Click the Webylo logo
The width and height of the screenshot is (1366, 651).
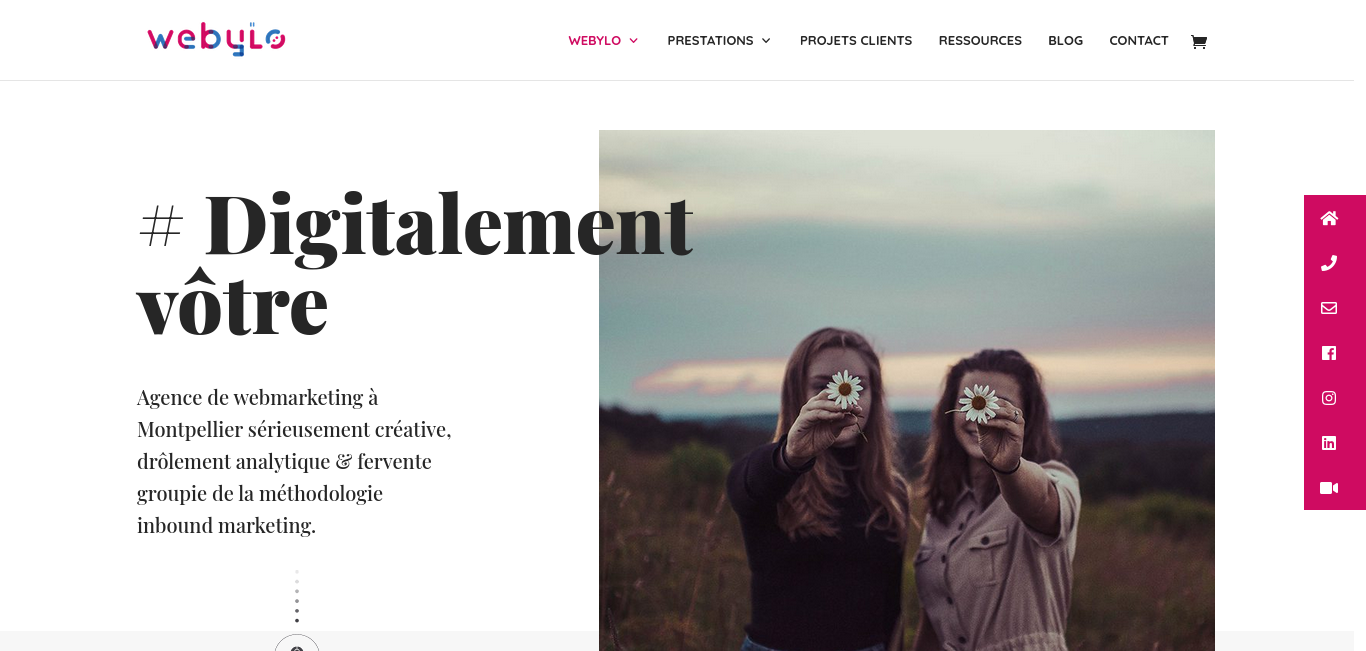click(x=216, y=39)
